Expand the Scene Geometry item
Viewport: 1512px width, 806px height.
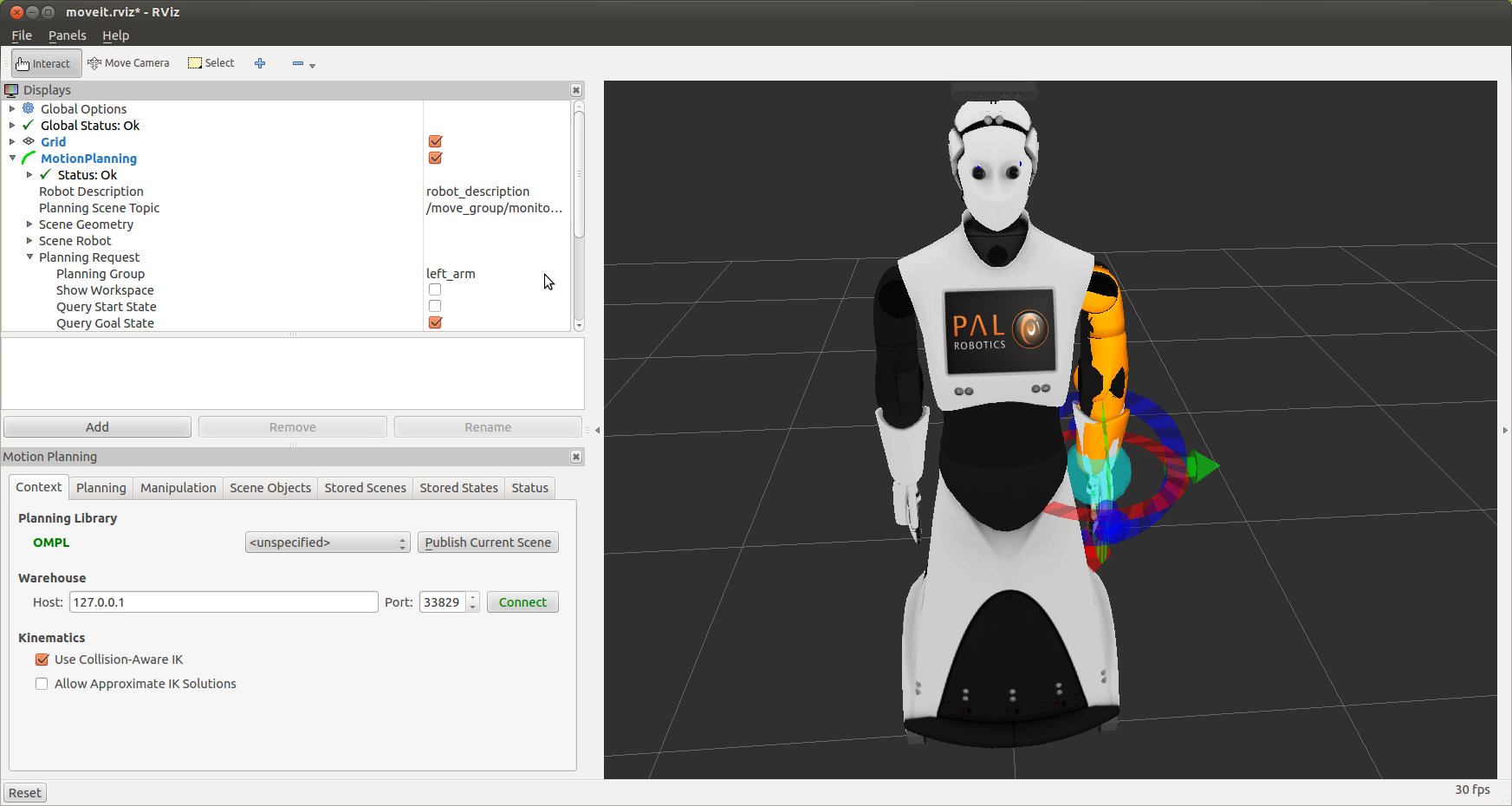pyautogui.click(x=29, y=224)
